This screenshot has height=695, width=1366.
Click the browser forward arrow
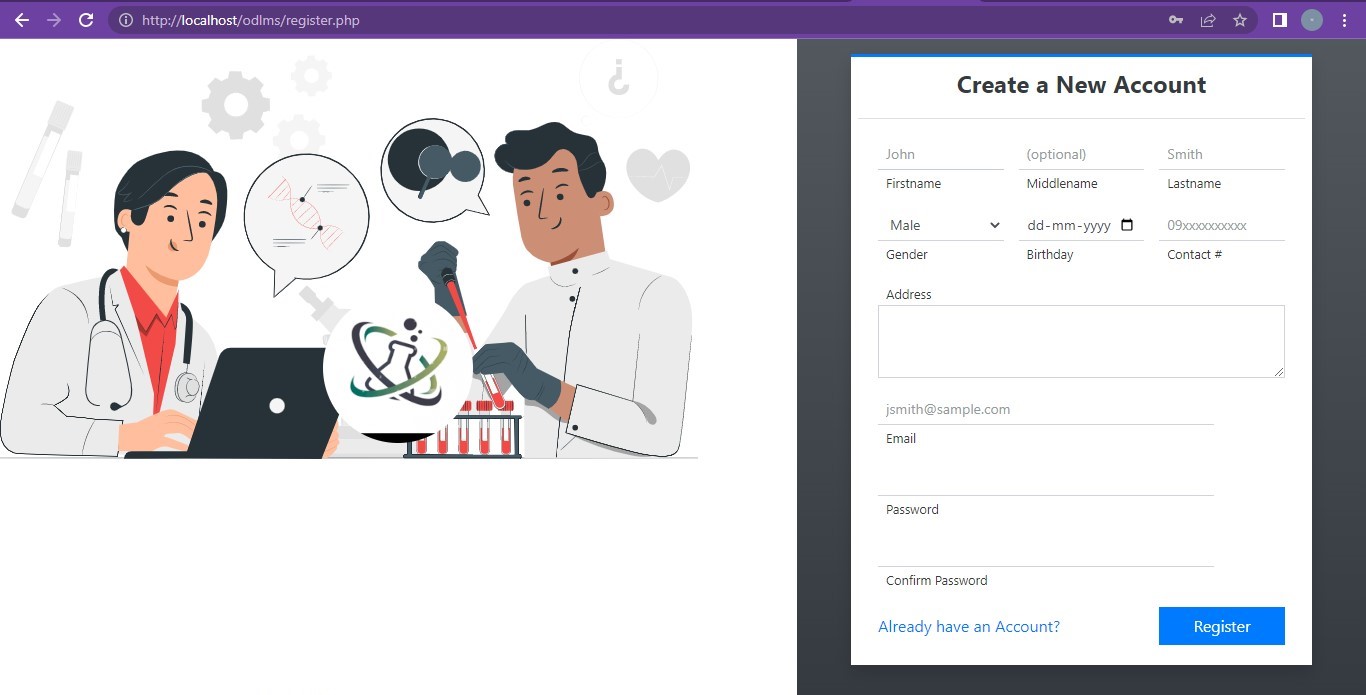[54, 20]
